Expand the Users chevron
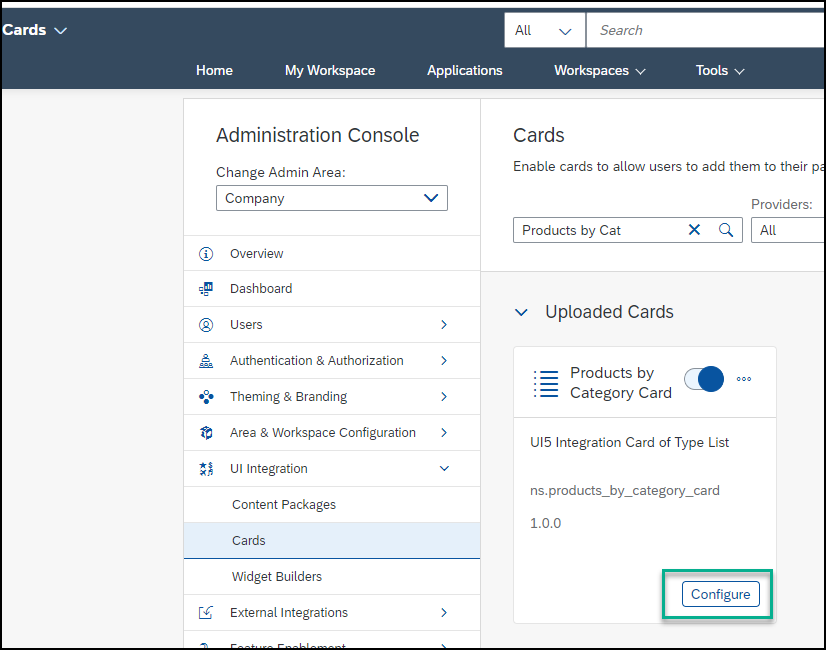The height and width of the screenshot is (650, 826). (444, 324)
